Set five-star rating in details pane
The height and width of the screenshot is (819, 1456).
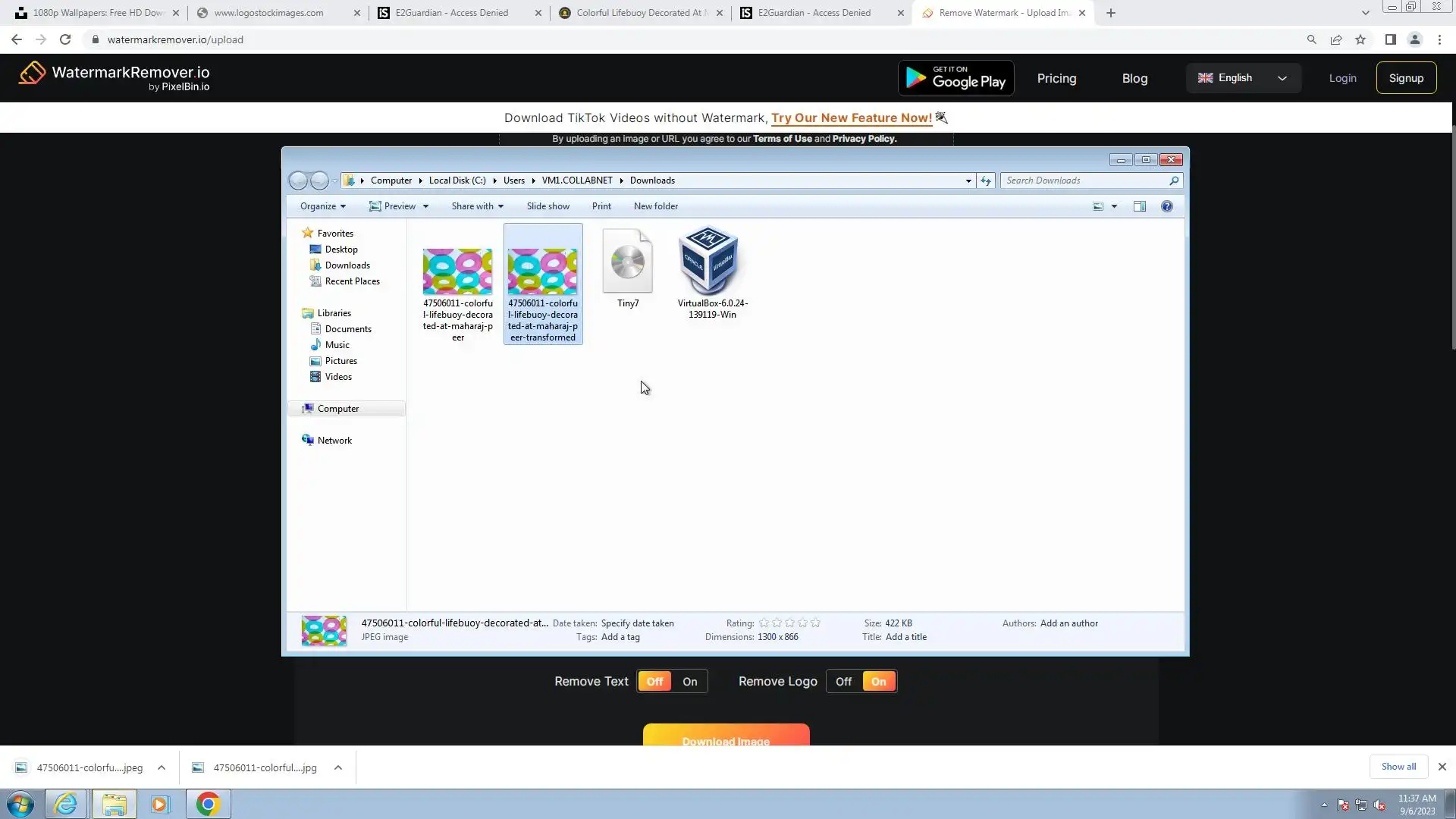click(x=815, y=623)
